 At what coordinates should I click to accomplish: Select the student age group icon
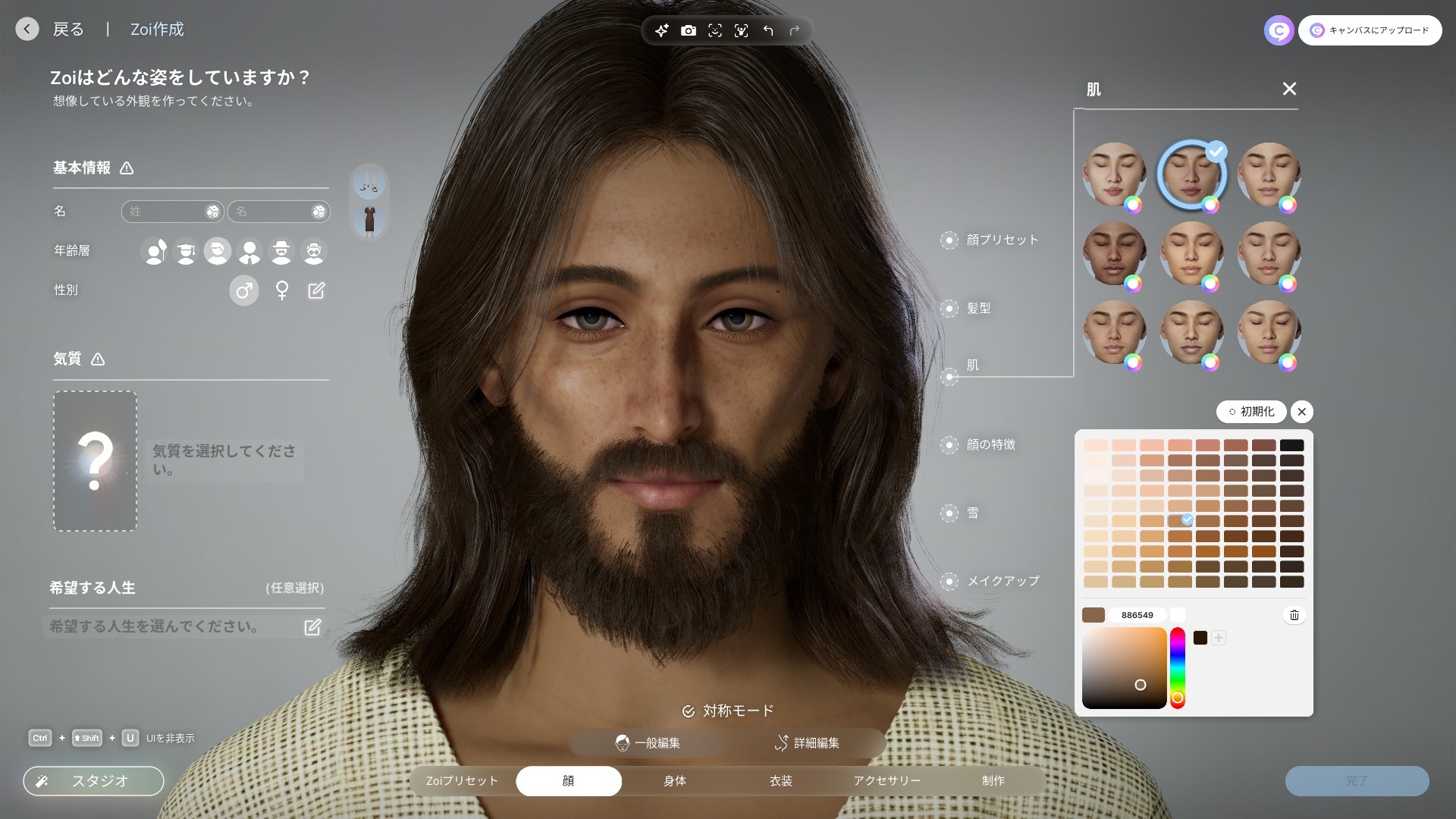click(186, 251)
